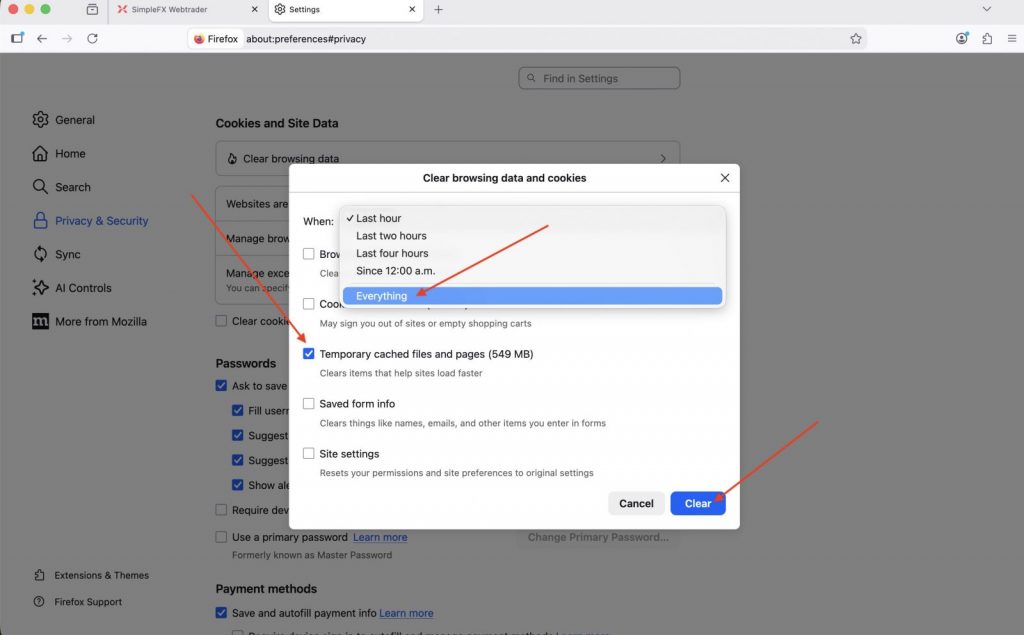Click the back navigation arrow
The width and height of the screenshot is (1024, 635).
coord(42,39)
